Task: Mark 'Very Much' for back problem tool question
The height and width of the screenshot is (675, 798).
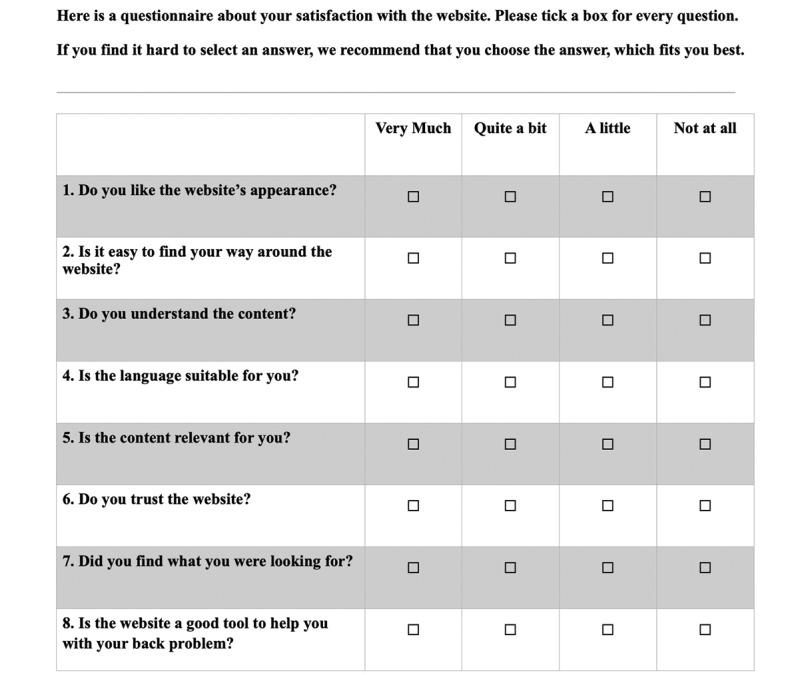Action: [413, 630]
